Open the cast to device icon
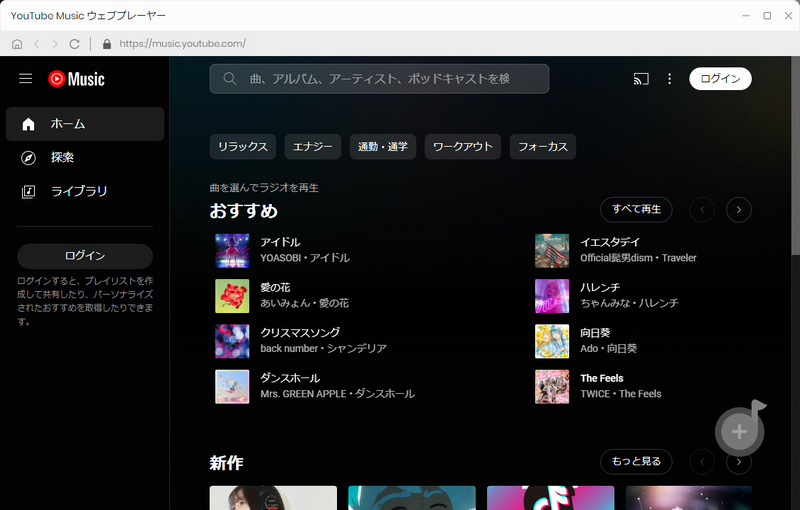The image size is (800, 510). tap(641, 79)
